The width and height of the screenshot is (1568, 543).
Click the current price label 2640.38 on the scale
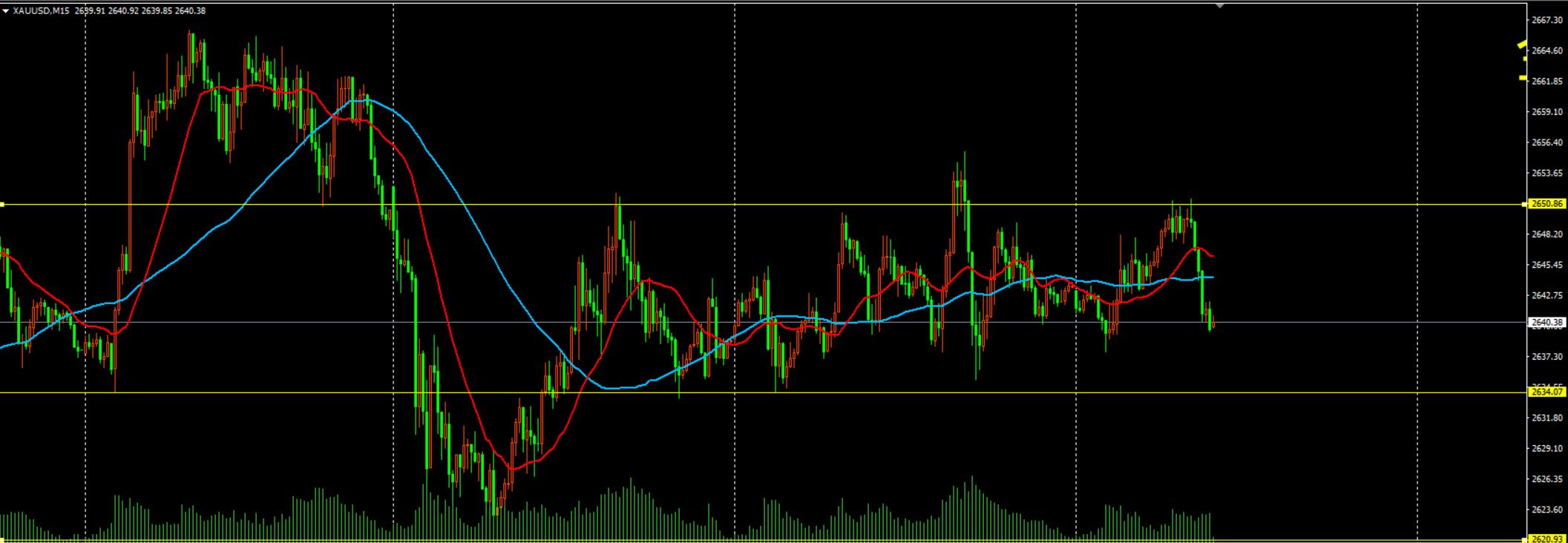tap(1546, 322)
